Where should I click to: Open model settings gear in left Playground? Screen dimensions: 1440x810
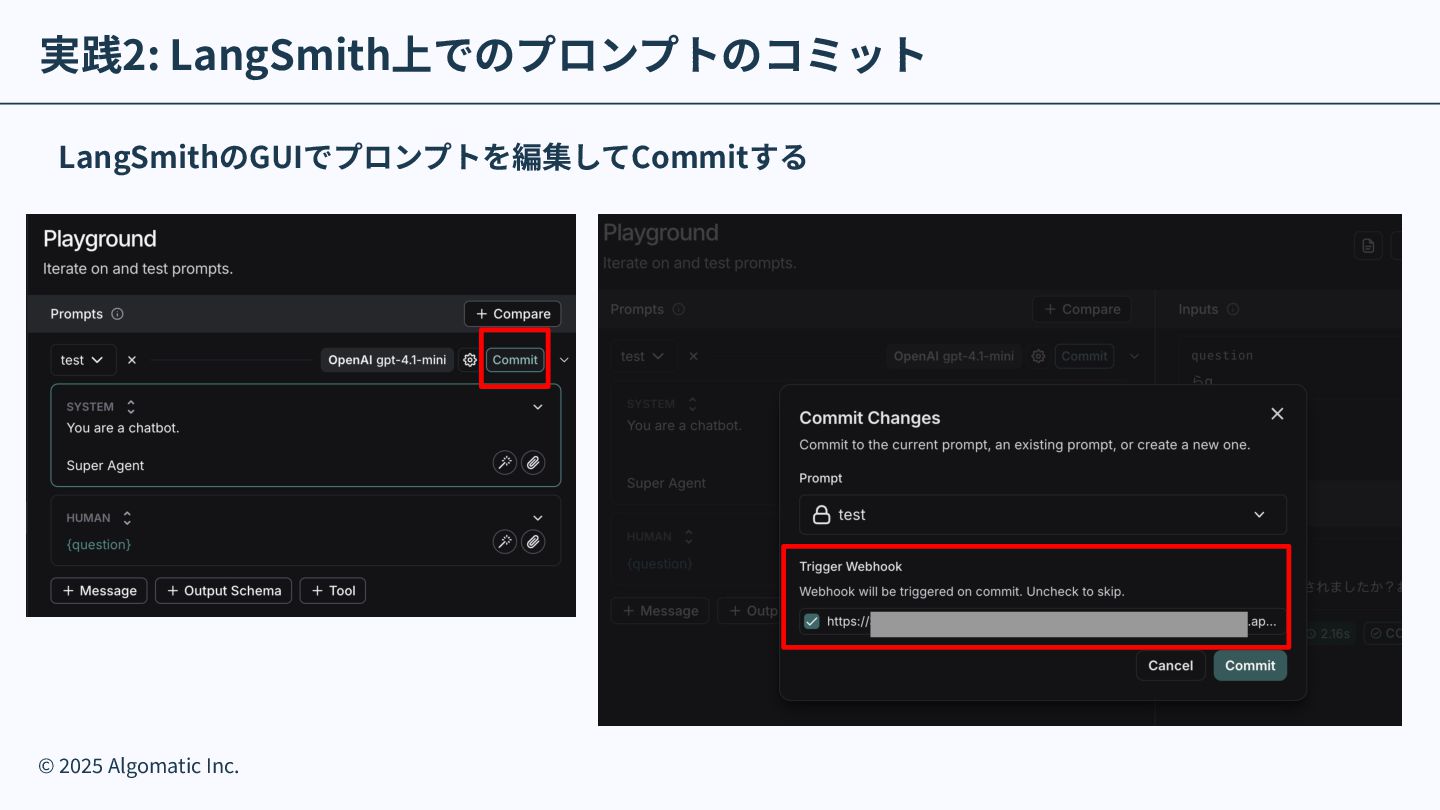click(470, 360)
